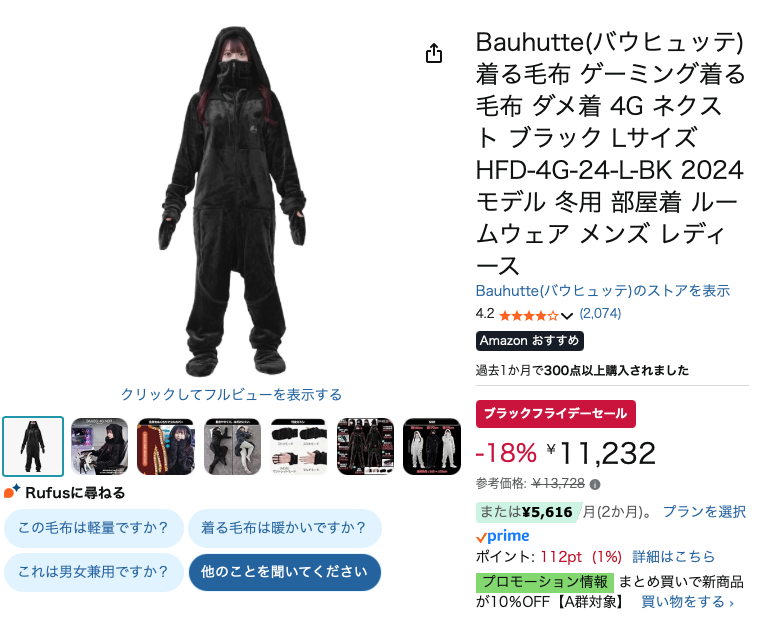The image size is (769, 624).
Task: Select the lying-down poses thumbnail
Action: click(232, 446)
